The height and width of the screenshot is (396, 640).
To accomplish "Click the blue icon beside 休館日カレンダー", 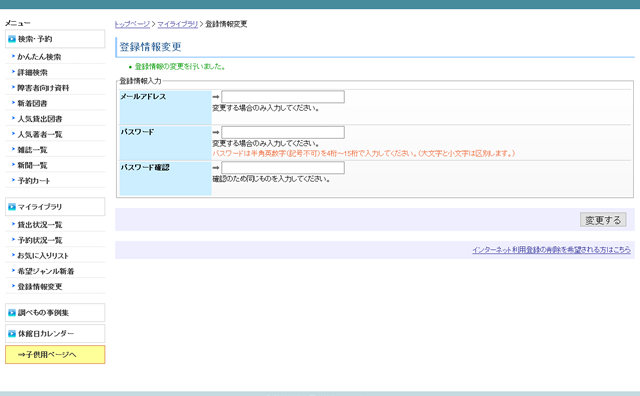I will 12,334.
